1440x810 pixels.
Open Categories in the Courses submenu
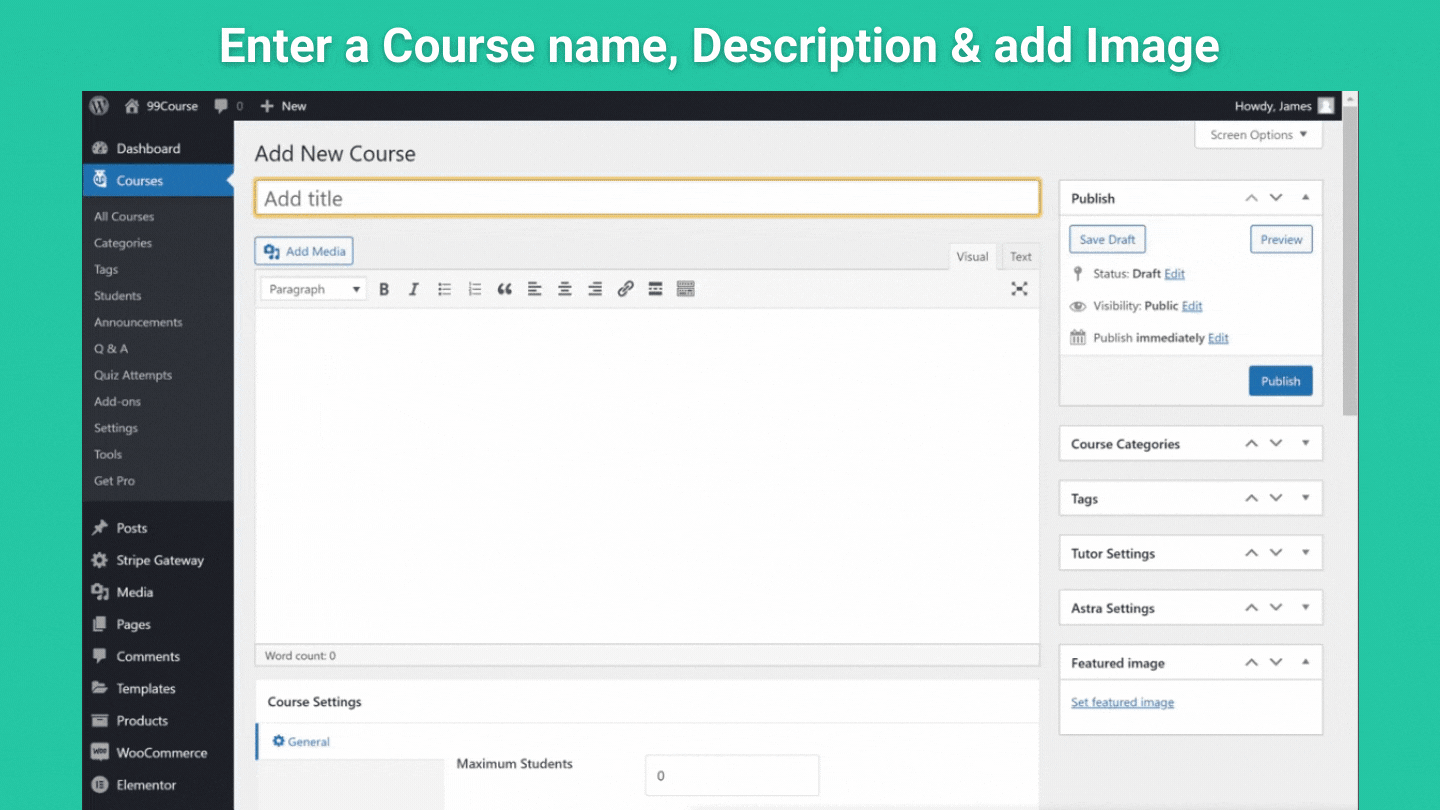coord(123,243)
